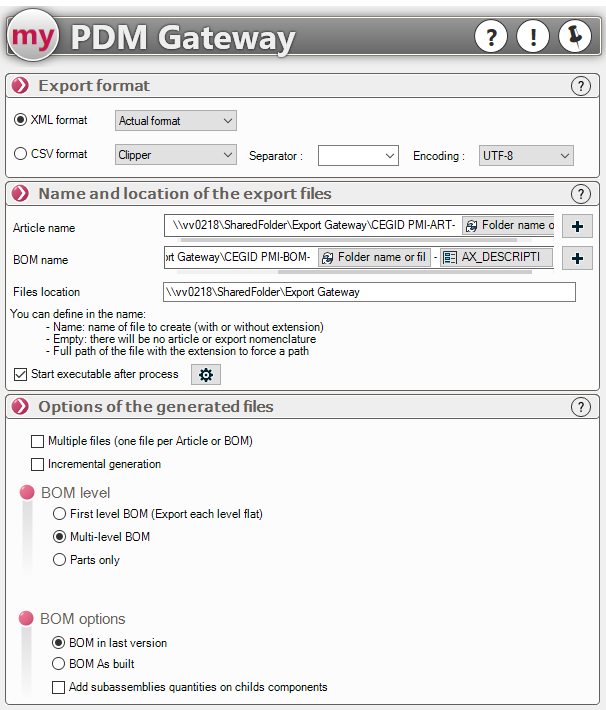
Task: Click the exclamation info icon in header
Action: 533,37
